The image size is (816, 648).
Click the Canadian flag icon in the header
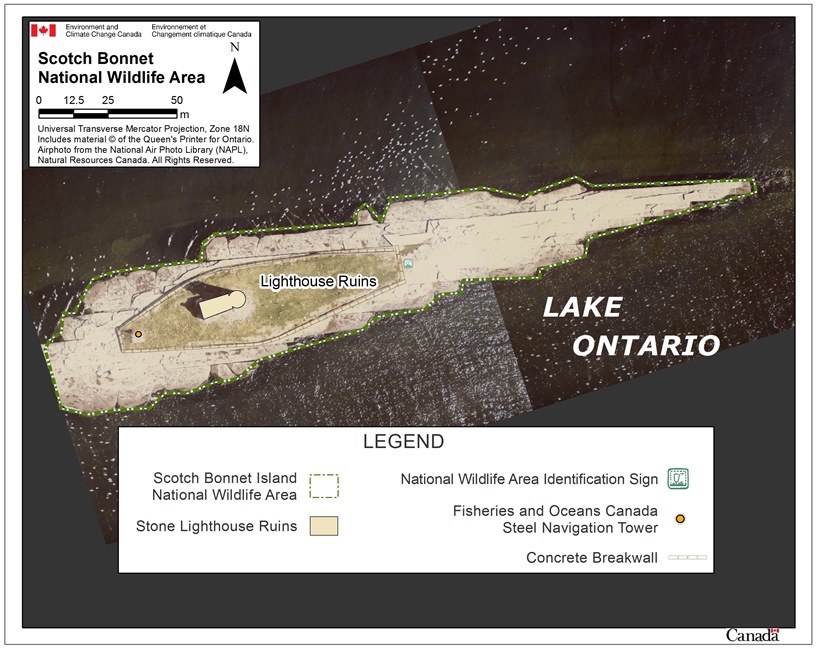coord(43,30)
